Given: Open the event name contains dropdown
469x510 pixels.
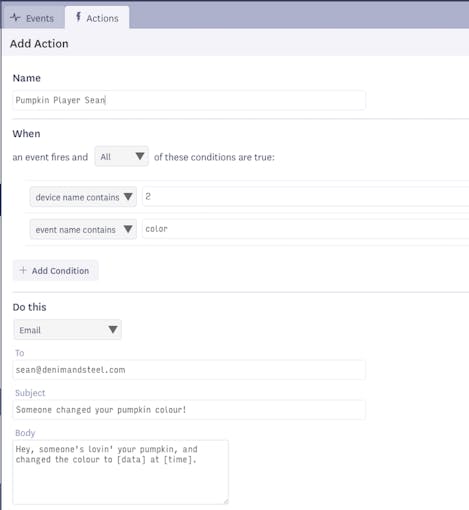Looking at the screenshot, I should pyautogui.click(x=83, y=229).
